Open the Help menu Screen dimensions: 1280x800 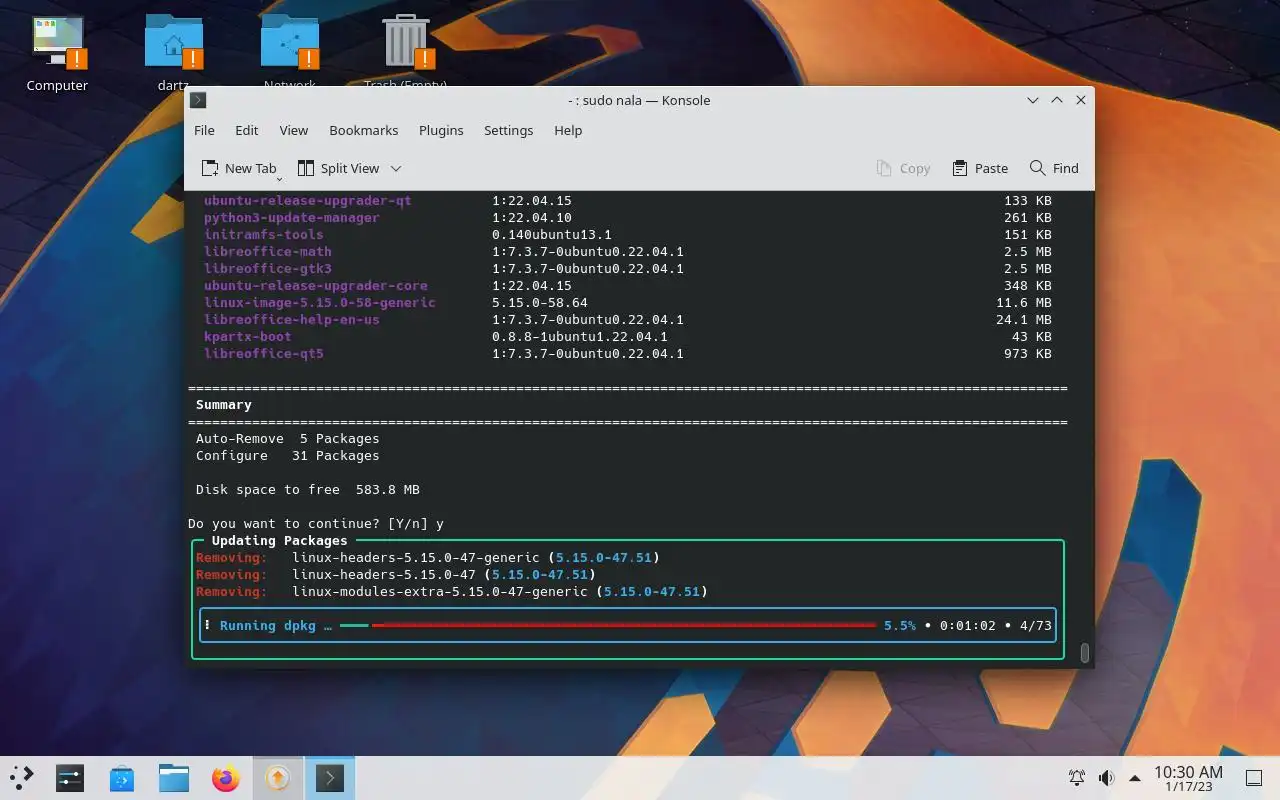click(x=568, y=130)
